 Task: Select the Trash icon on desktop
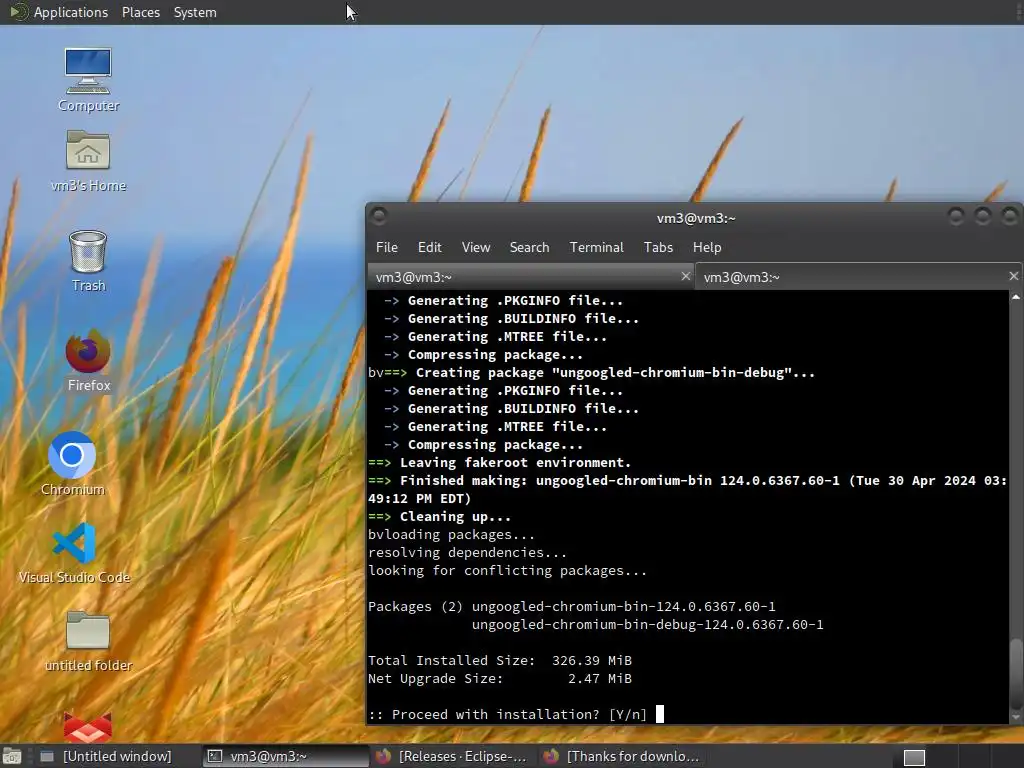click(x=88, y=260)
